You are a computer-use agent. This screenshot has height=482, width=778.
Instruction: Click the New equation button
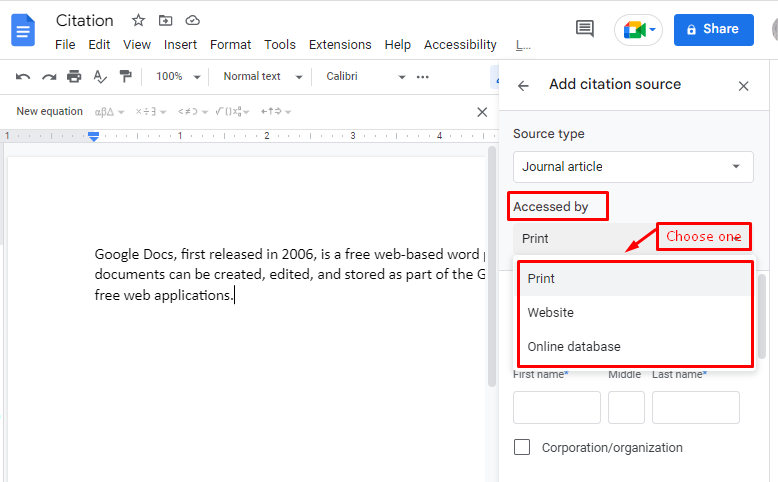(x=50, y=111)
